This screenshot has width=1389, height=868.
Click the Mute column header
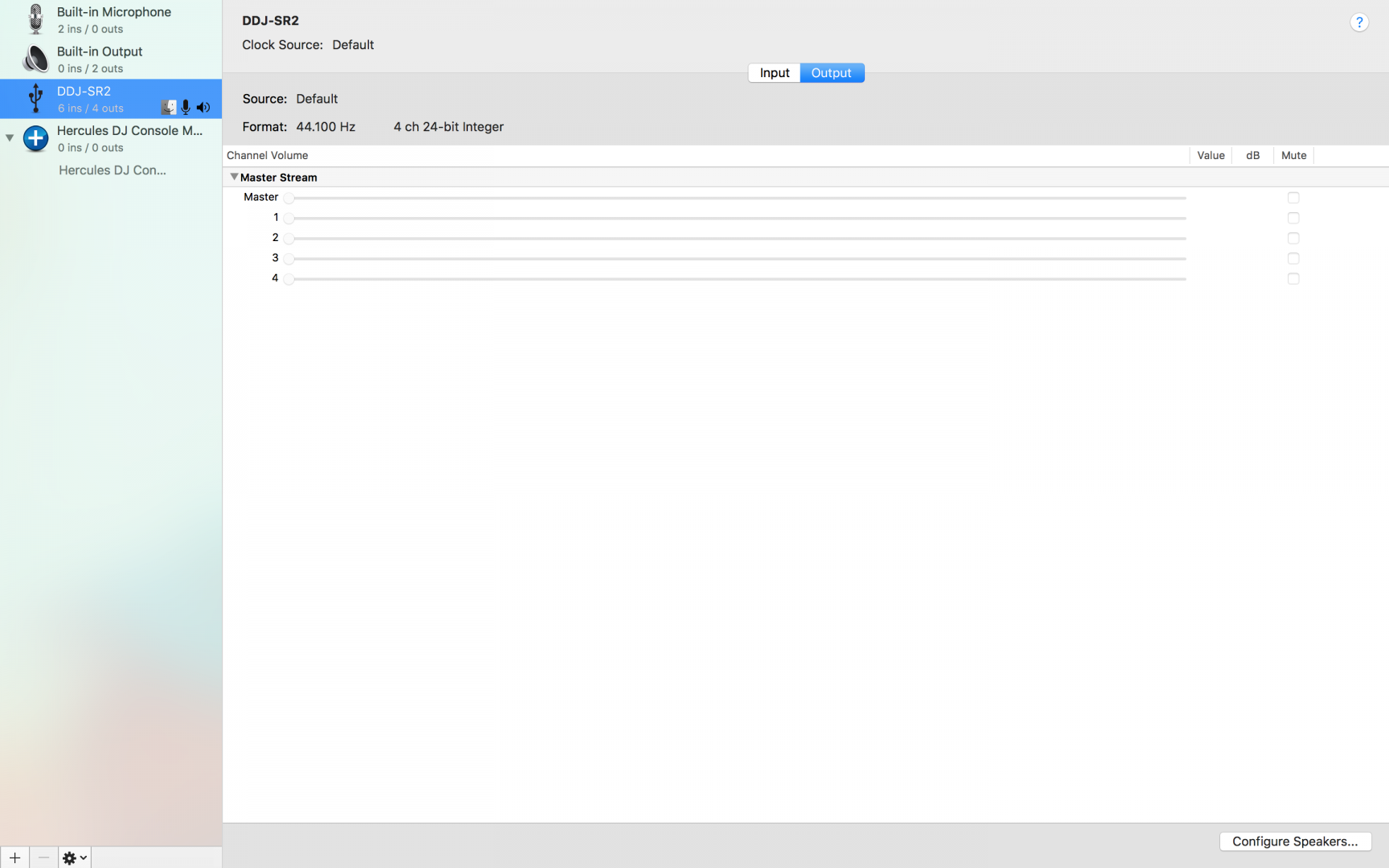[1293, 155]
